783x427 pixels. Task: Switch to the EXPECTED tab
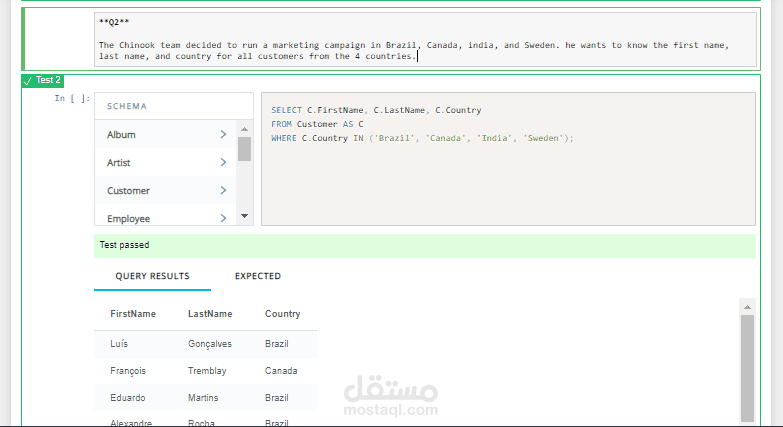coord(258,276)
